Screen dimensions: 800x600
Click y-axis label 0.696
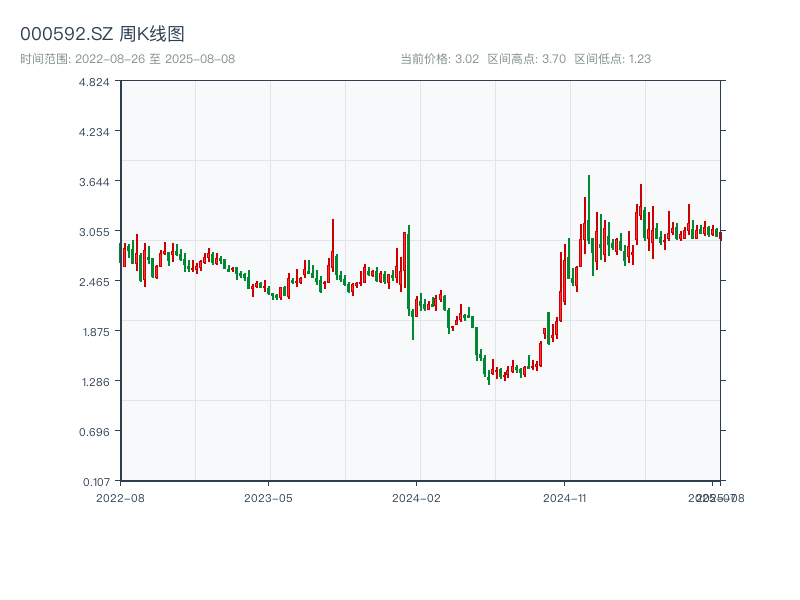click(x=94, y=432)
